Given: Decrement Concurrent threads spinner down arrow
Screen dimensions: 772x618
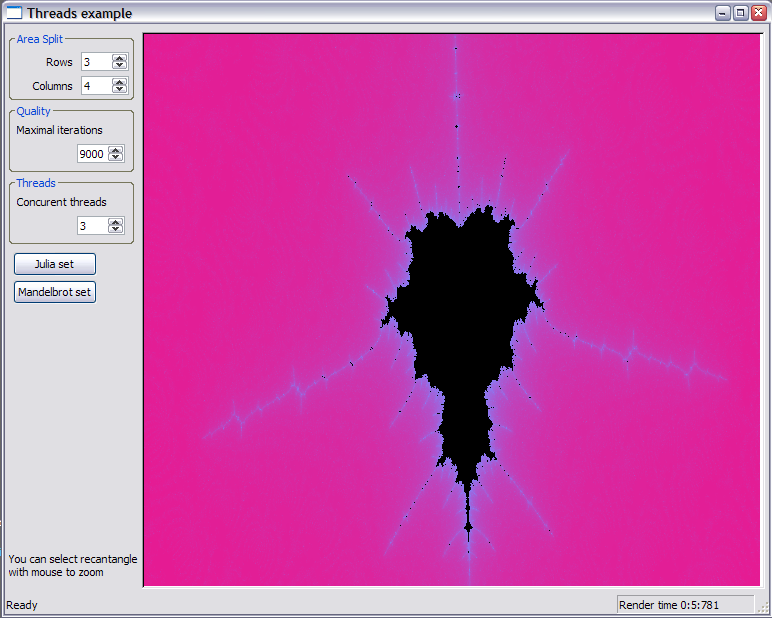Looking at the screenshot, I should click(115, 230).
